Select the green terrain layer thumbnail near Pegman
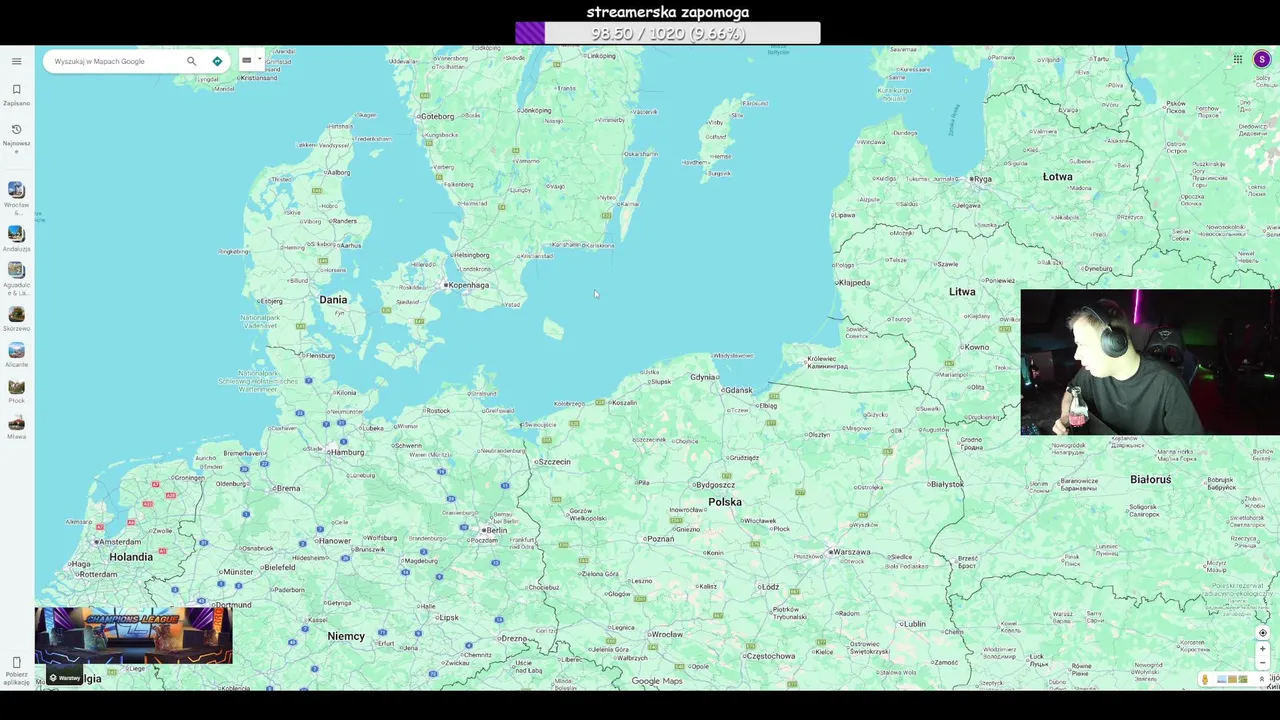The width and height of the screenshot is (1280, 720). (x=1243, y=679)
